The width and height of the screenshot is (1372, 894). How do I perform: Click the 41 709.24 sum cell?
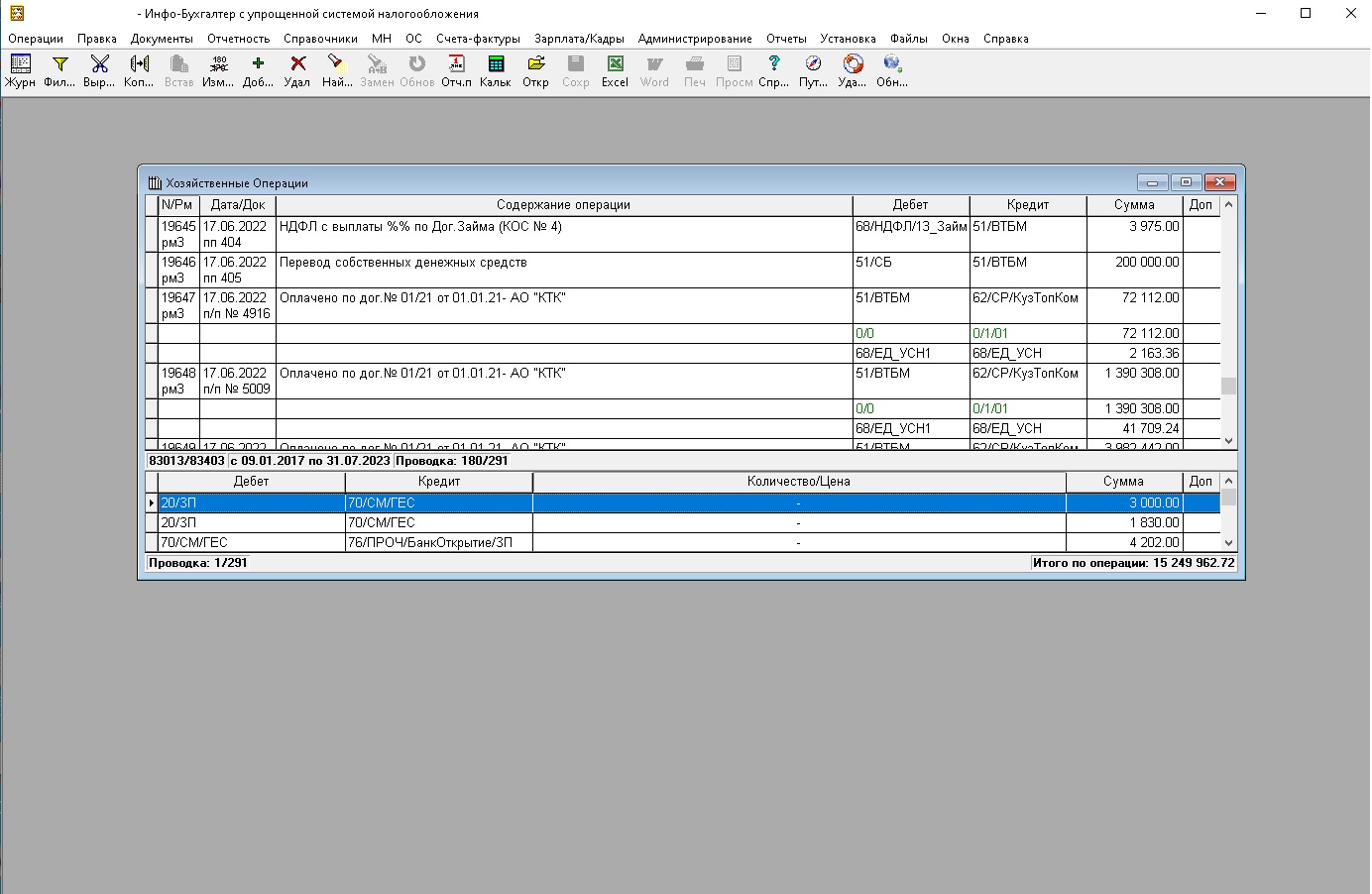click(1134, 428)
